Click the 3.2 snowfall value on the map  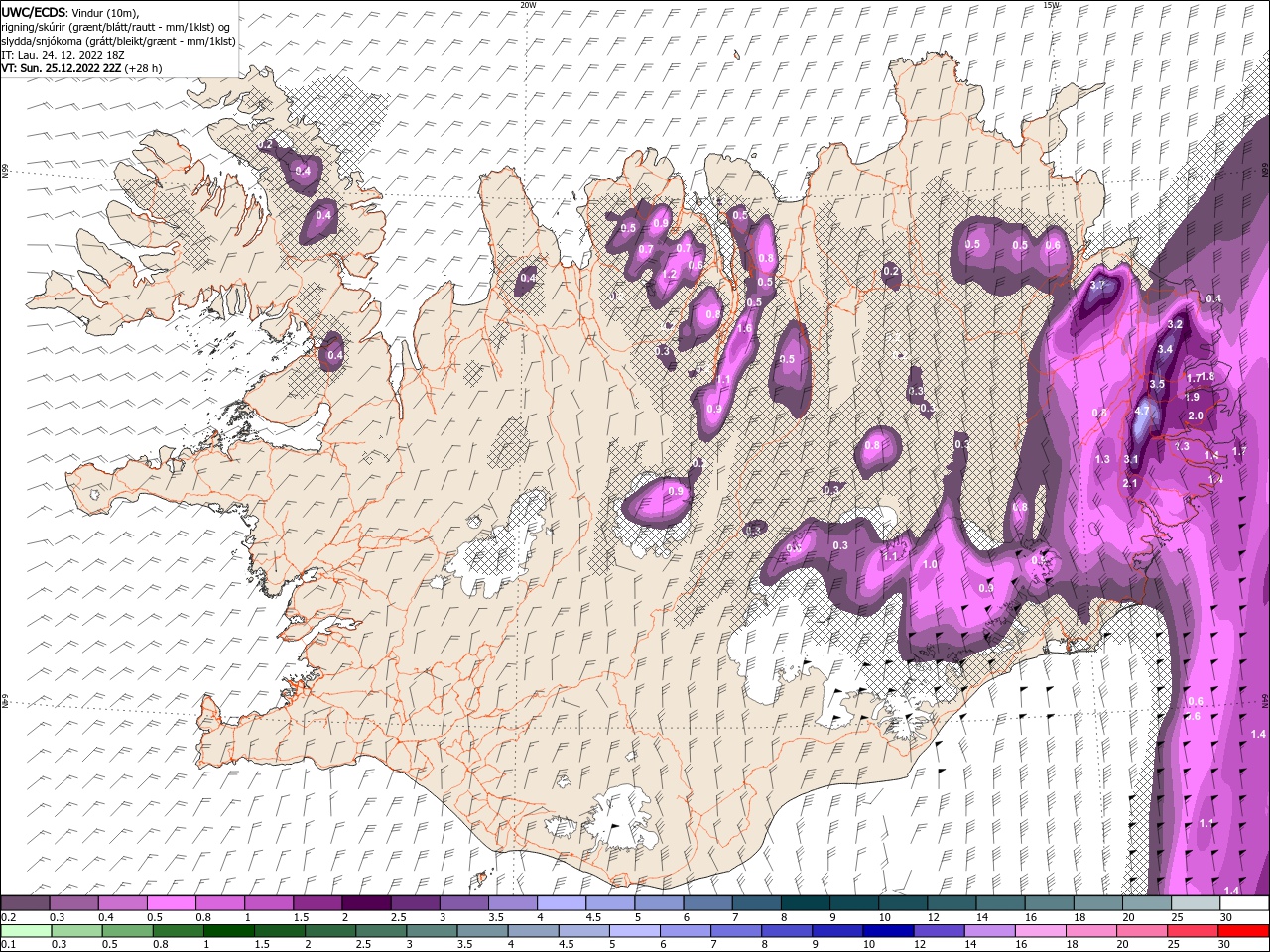pyautogui.click(x=1176, y=324)
